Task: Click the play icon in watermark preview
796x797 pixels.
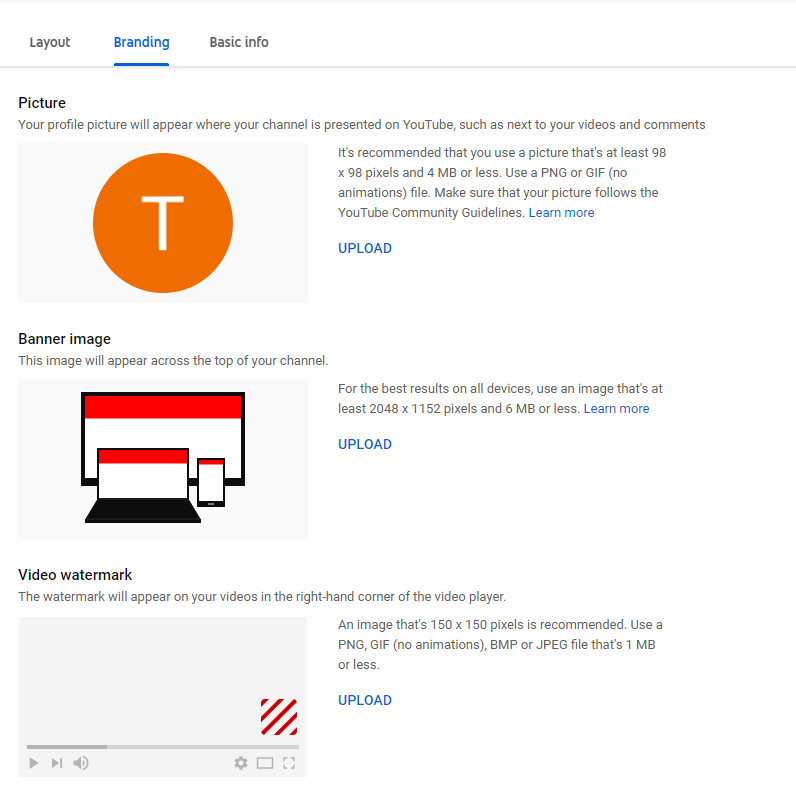Action: (34, 763)
